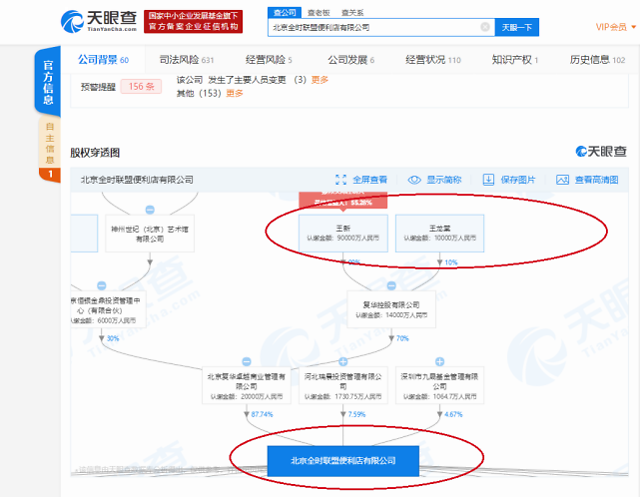Viewport: 640px width, 497px height.
Task: Switch to 经营状况 tab
Action: (x=433, y=60)
